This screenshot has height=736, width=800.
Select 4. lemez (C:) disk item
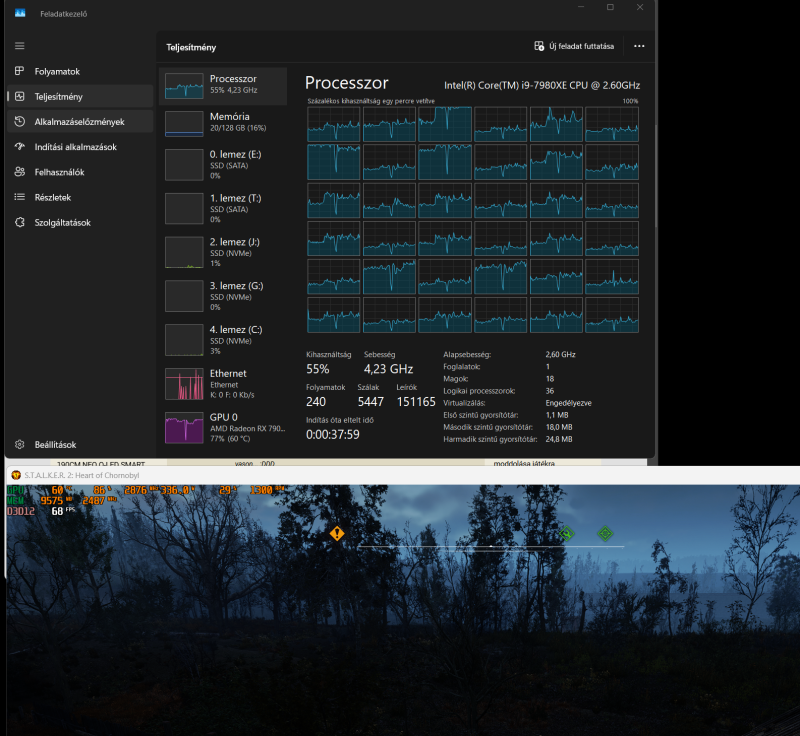(x=223, y=340)
